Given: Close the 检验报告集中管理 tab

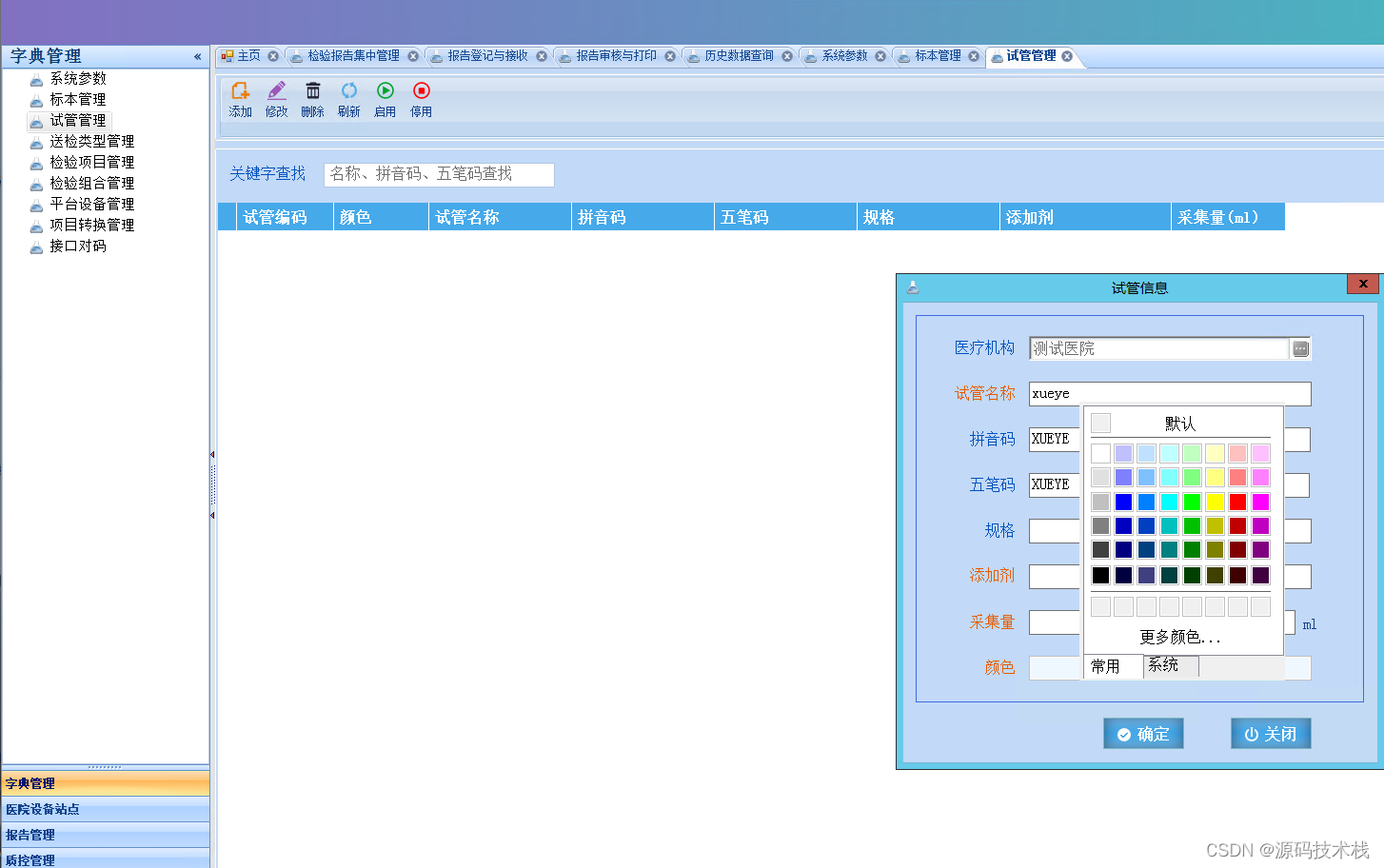Looking at the screenshot, I should [413, 56].
